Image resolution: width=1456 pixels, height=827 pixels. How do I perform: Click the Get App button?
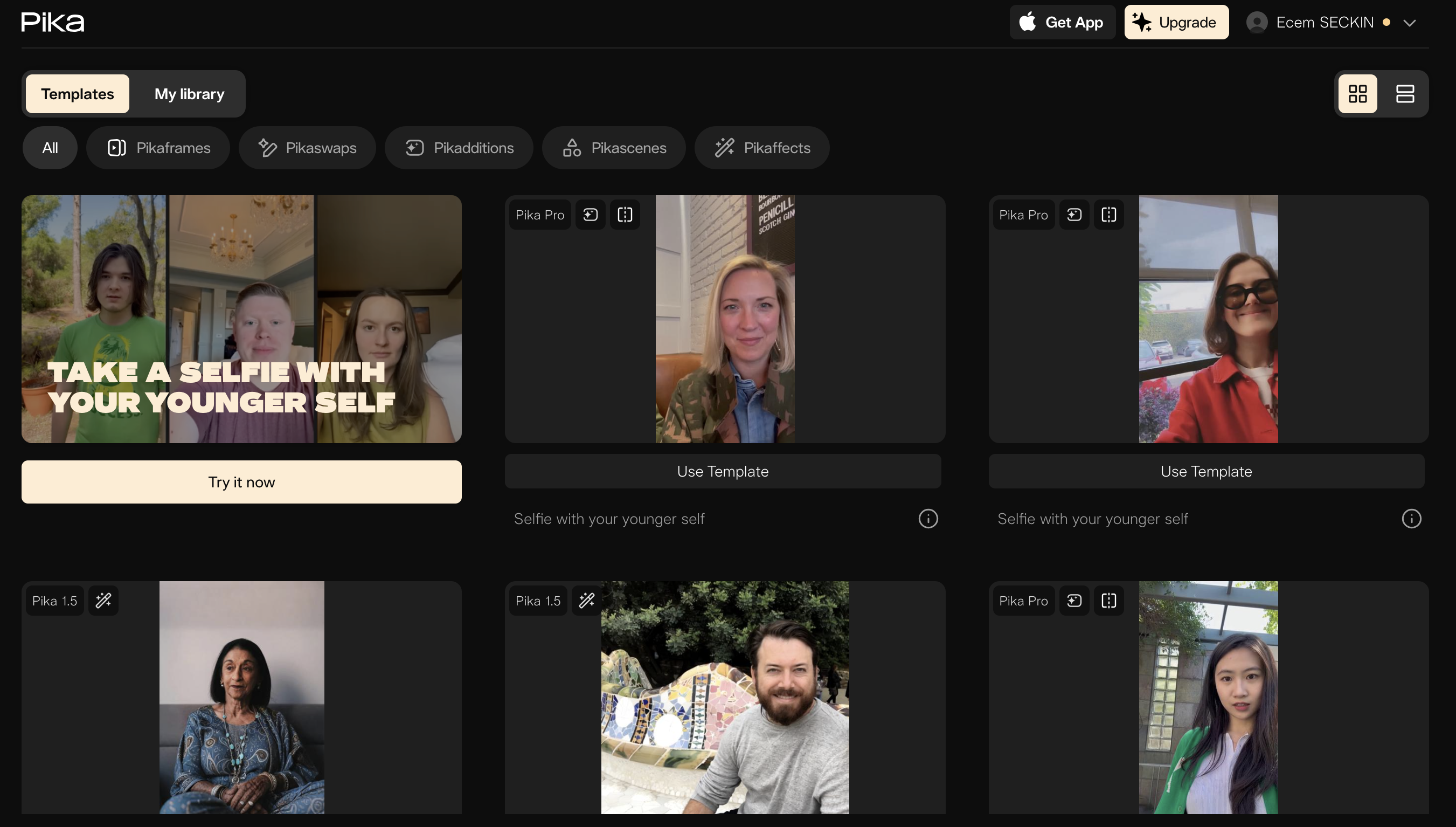click(x=1062, y=22)
